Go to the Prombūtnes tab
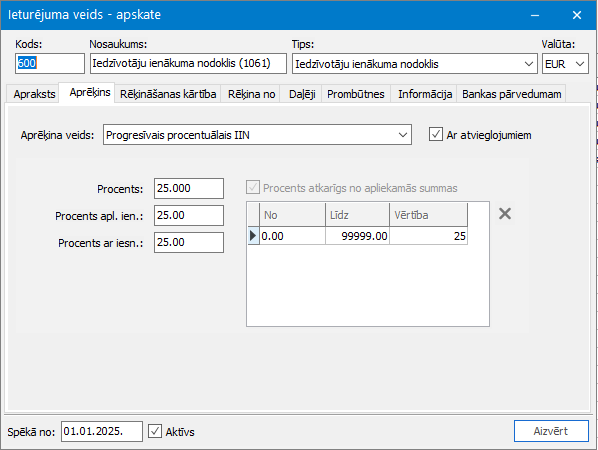Image resolution: width=598 pixels, height=450 pixels. coord(355,94)
